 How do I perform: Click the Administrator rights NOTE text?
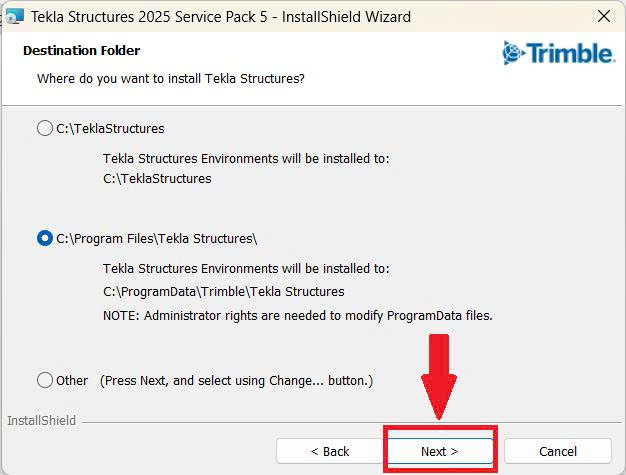[x=297, y=315]
